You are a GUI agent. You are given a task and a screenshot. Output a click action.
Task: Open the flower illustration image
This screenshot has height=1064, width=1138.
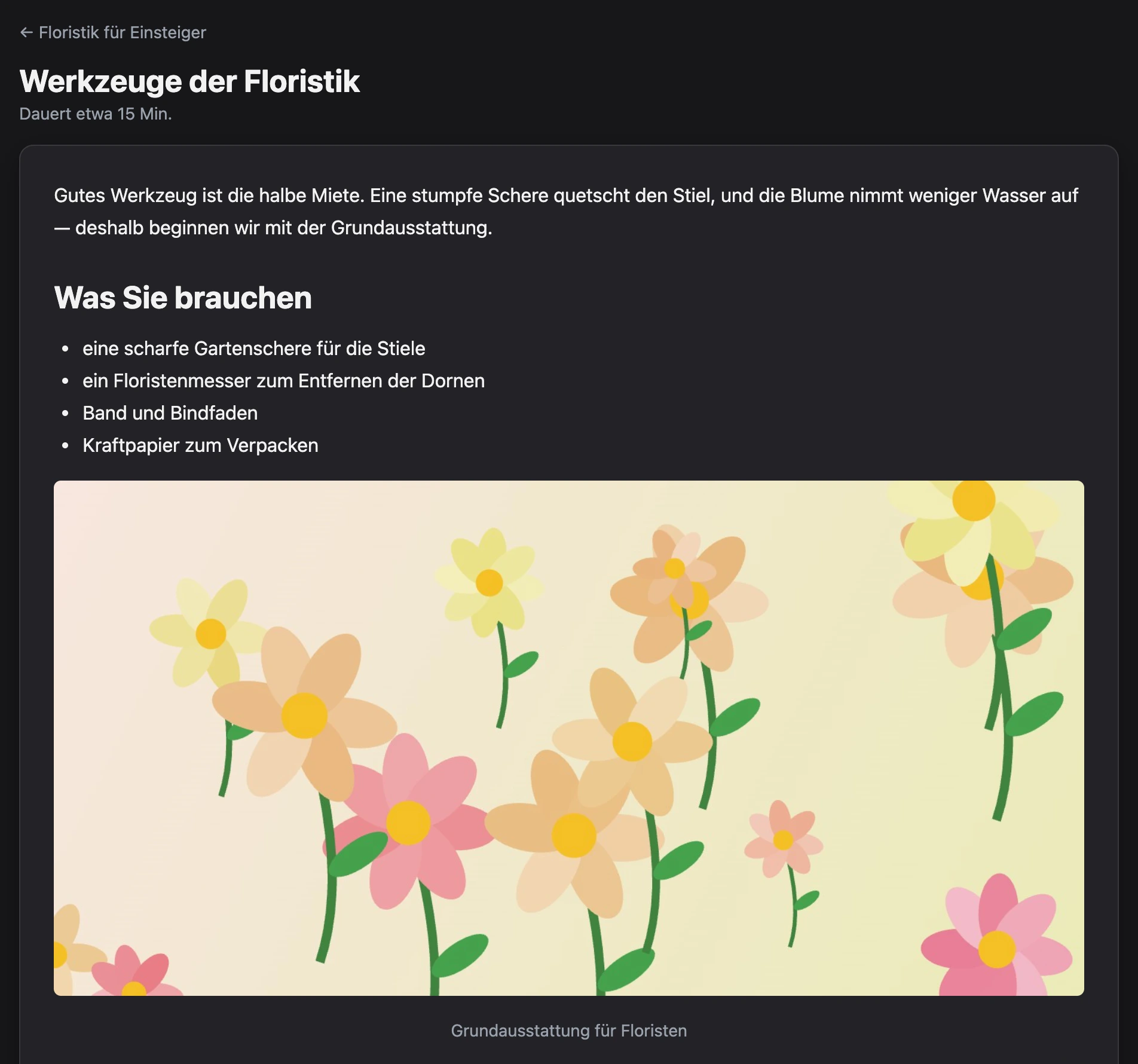click(x=569, y=738)
